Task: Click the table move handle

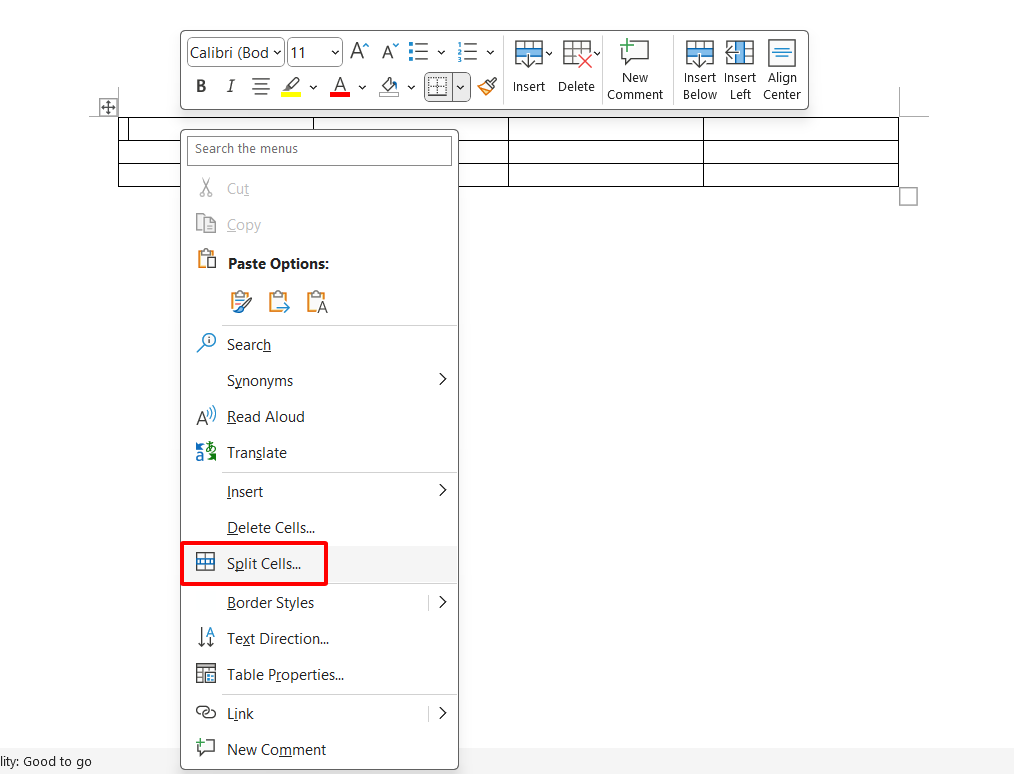Action: click(108, 107)
